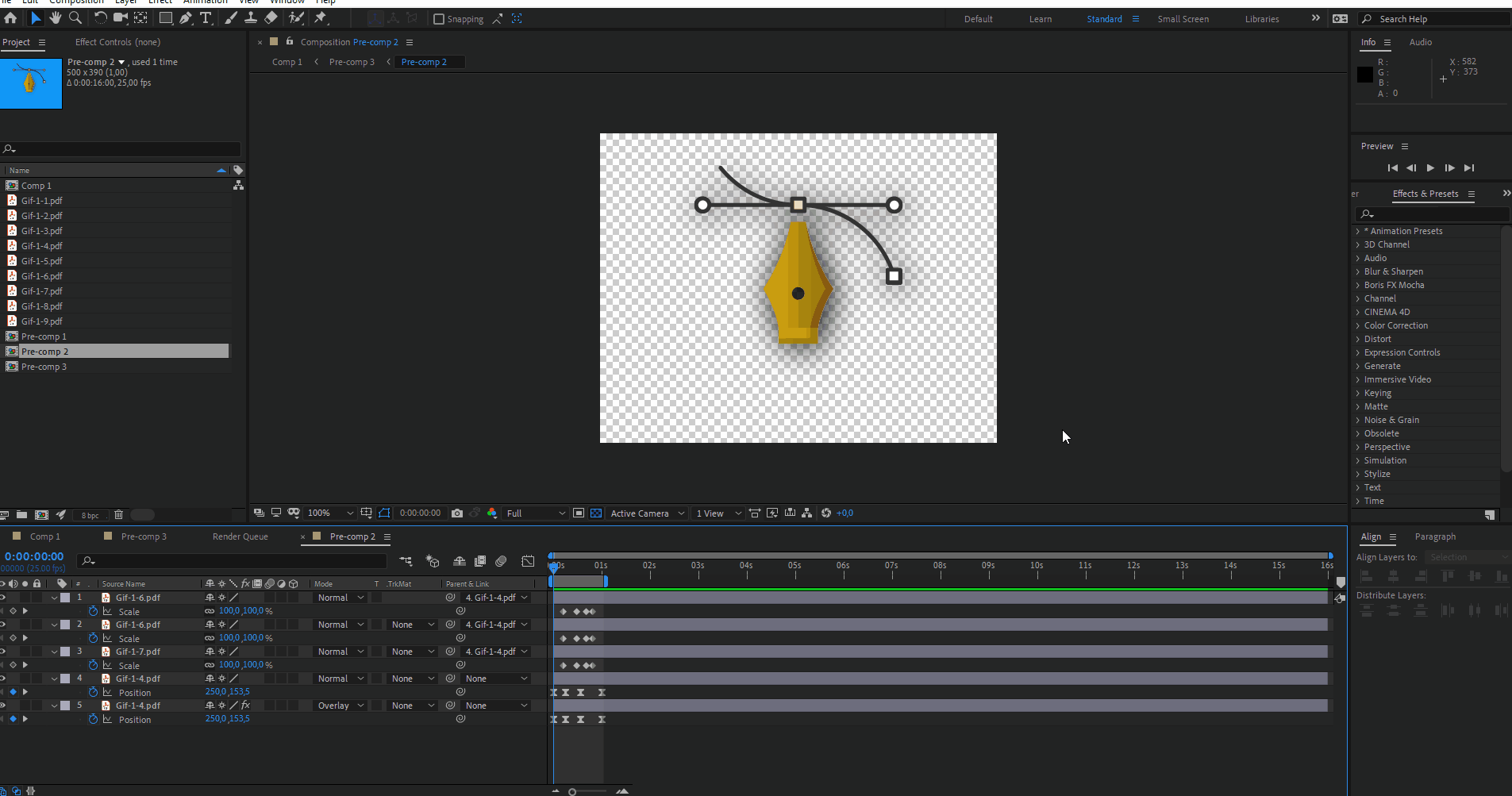Enable the Snapping checkbox
The height and width of the screenshot is (796, 1512).
tap(439, 19)
